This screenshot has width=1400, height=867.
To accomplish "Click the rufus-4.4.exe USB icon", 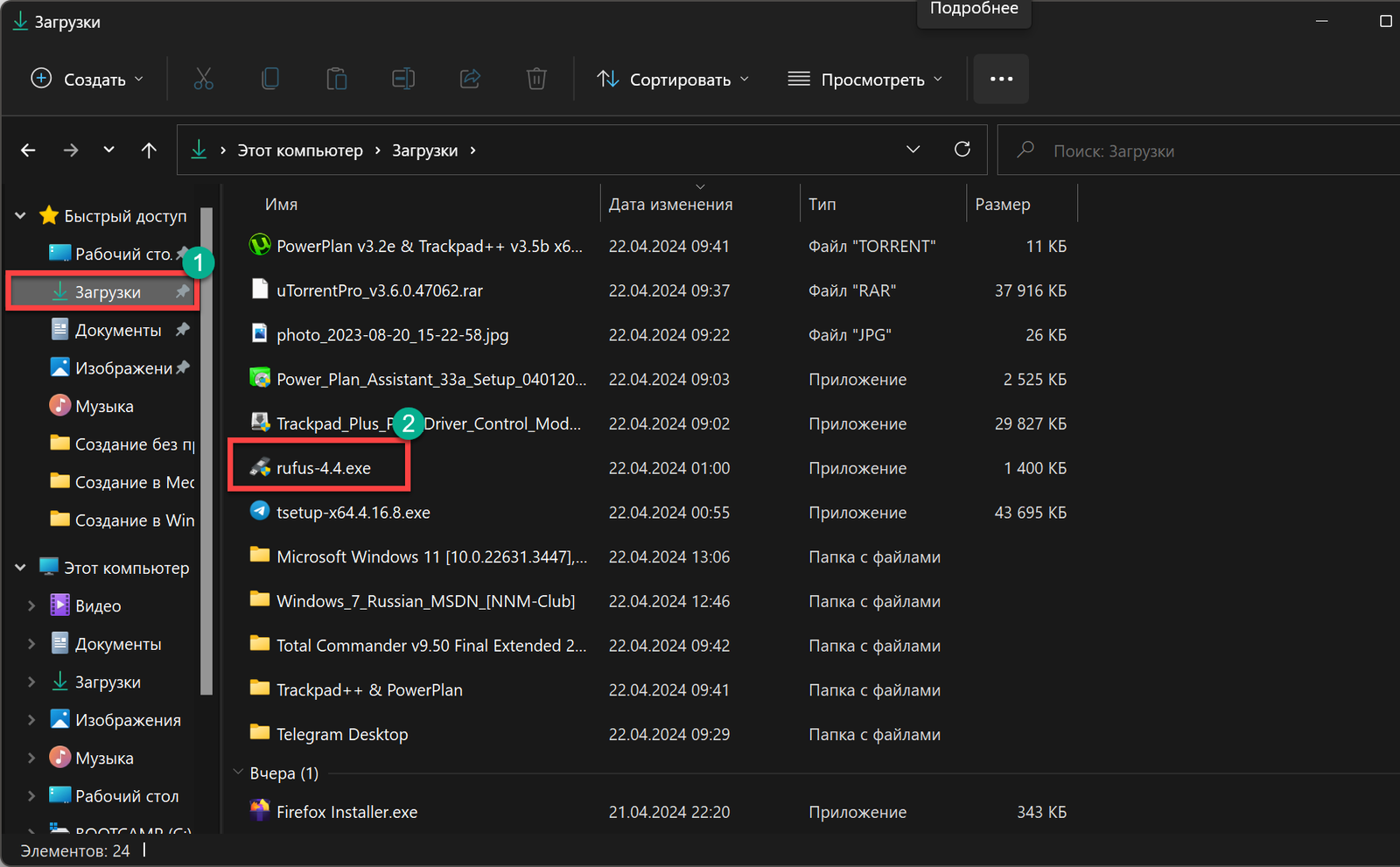I will pyautogui.click(x=260, y=467).
